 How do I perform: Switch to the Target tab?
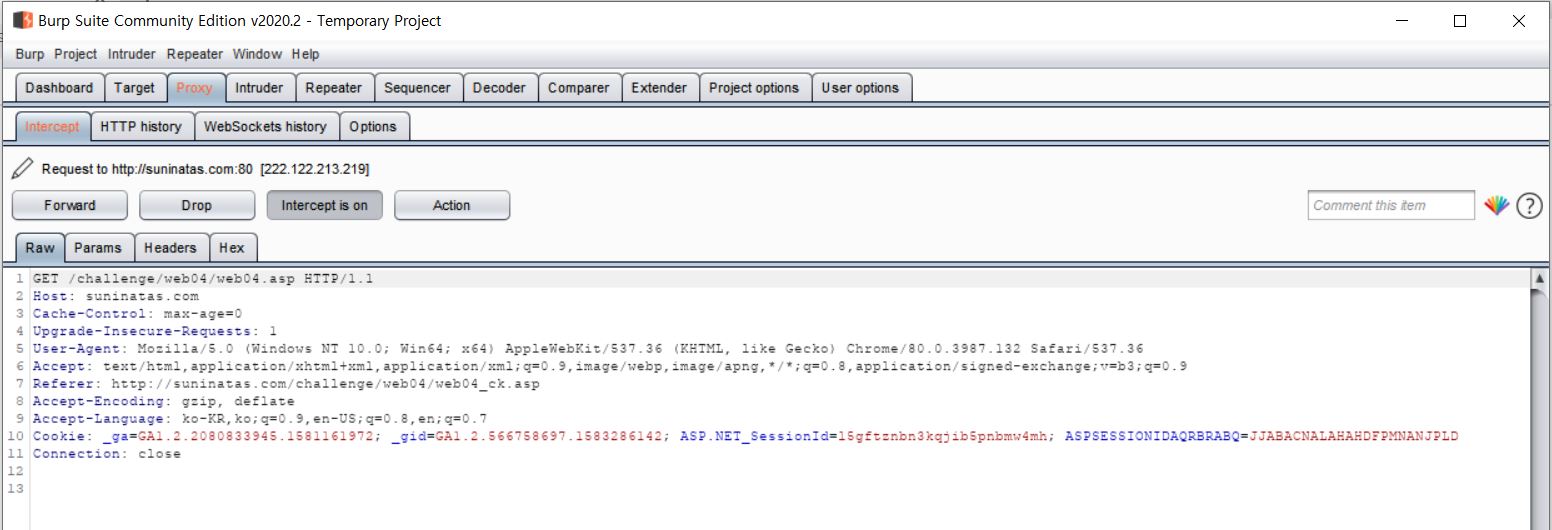tap(134, 88)
